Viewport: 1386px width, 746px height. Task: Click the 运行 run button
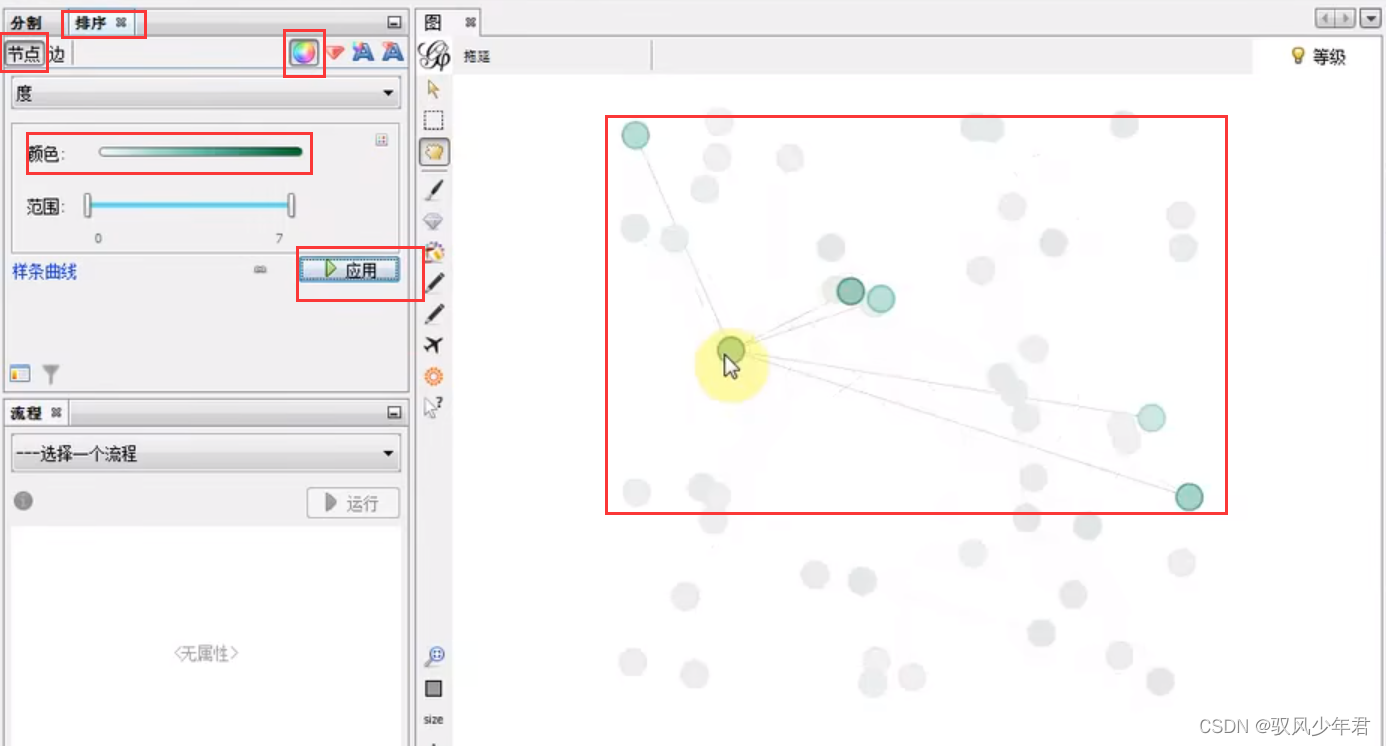tap(353, 503)
